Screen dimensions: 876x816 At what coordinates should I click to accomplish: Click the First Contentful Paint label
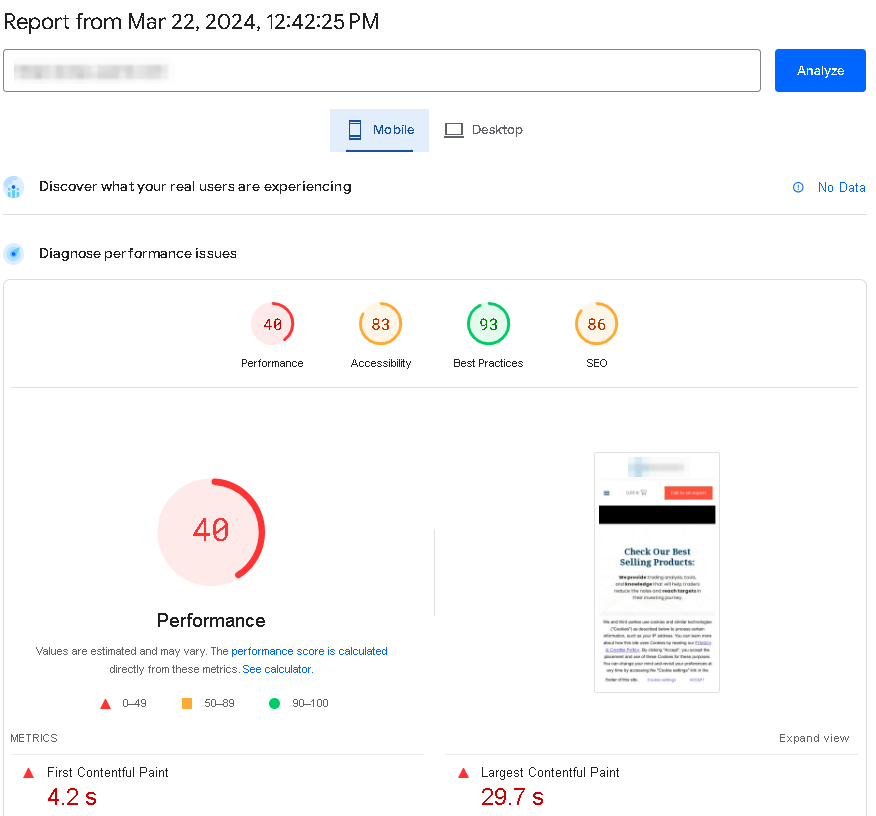[107, 772]
